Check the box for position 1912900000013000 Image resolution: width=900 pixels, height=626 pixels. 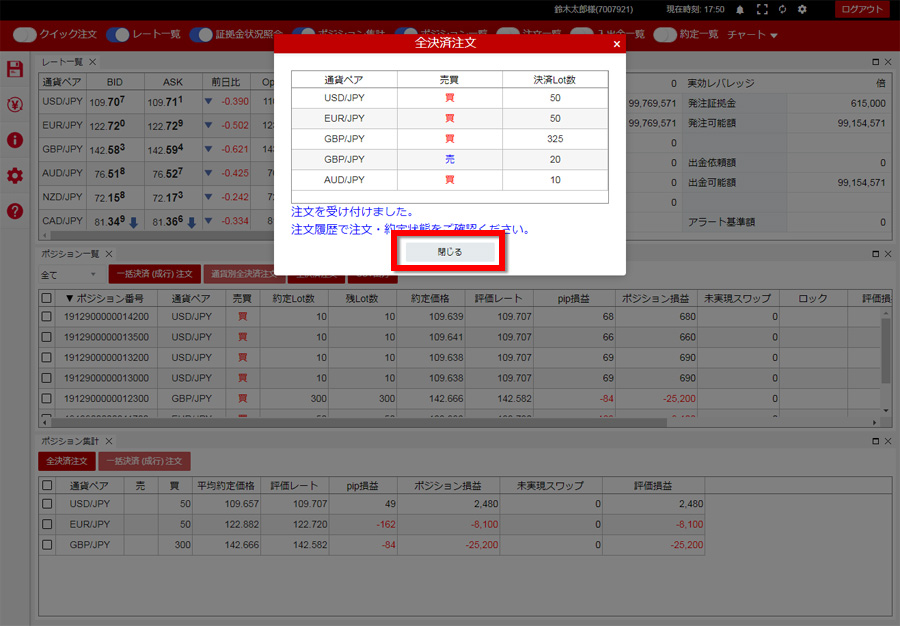[x=46, y=378]
